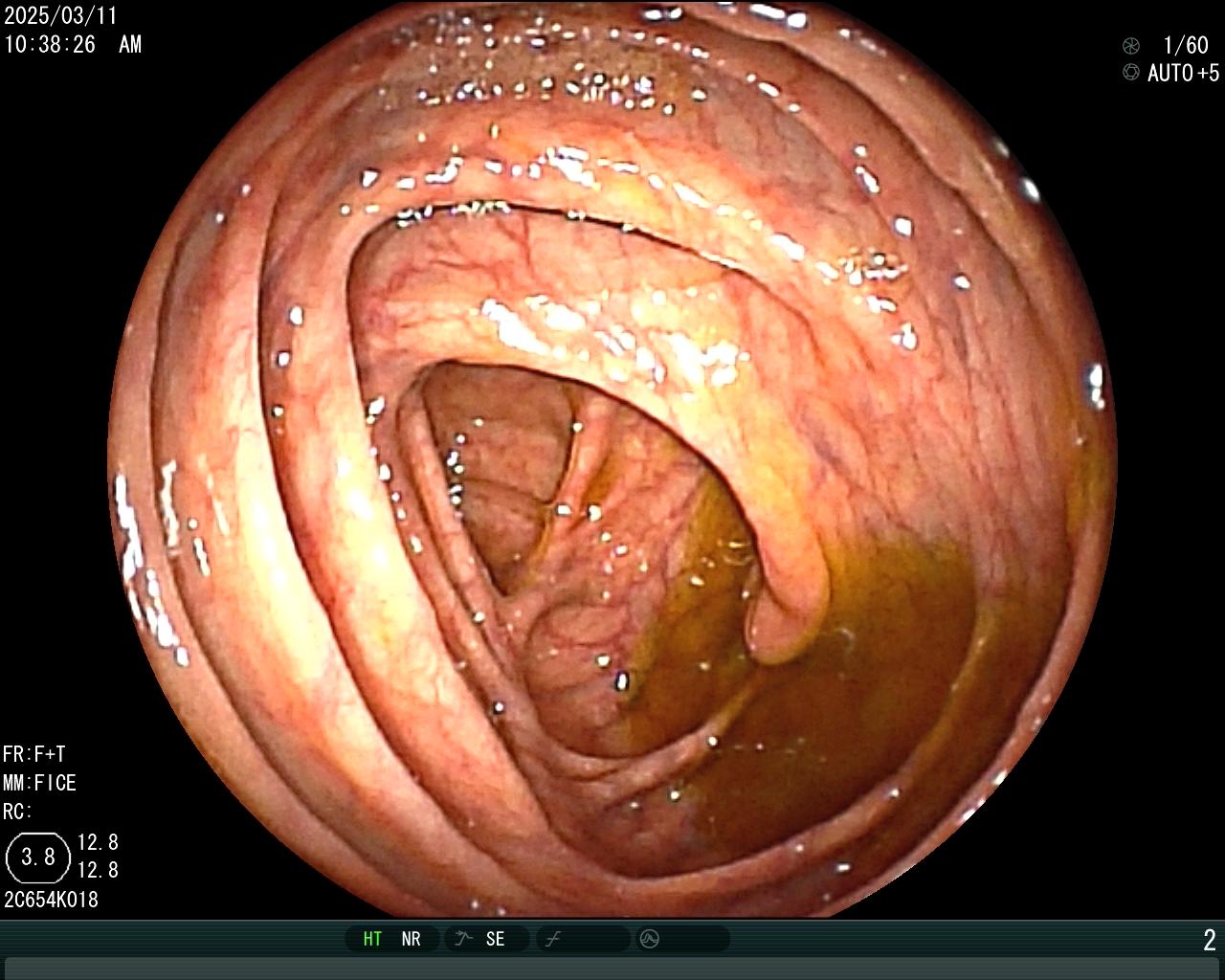Screen dimensions: 1225x980
Task: Click the green HT indicator
Action: click(x=372, y=939)
